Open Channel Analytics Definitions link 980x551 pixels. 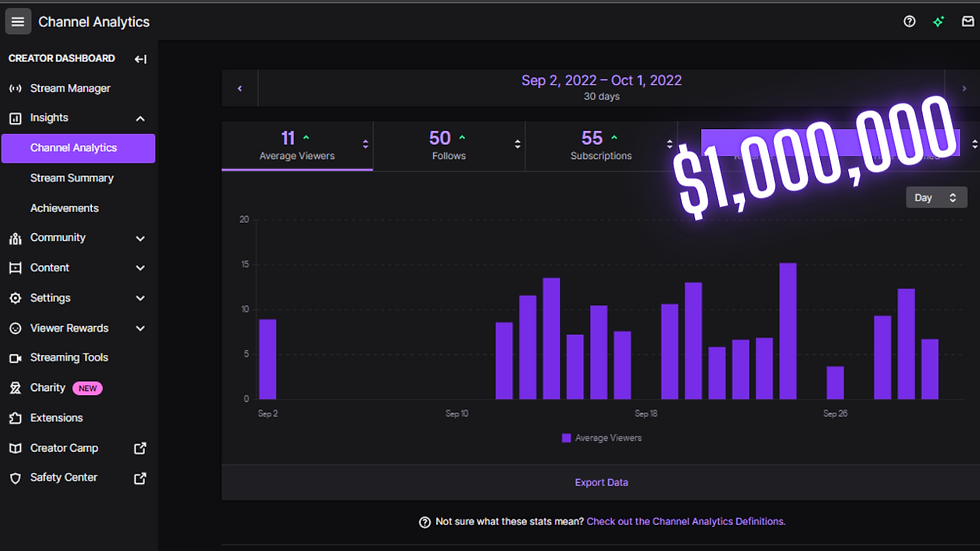pyautogui.click(x=686, y=522)
